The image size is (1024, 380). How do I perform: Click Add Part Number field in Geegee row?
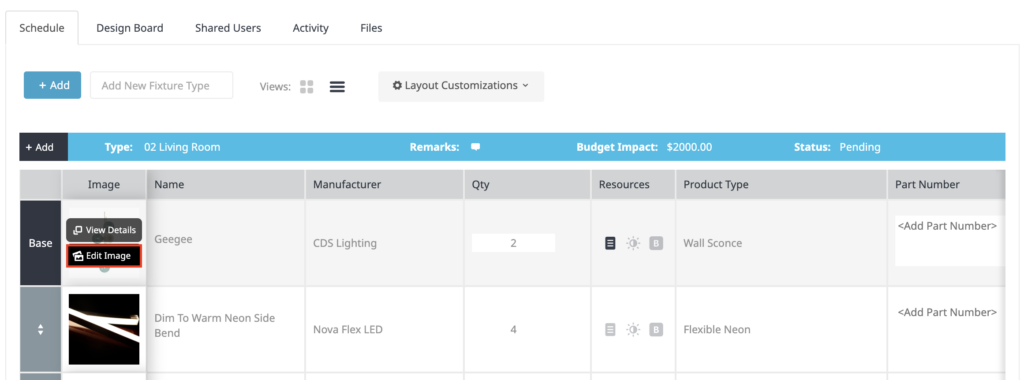pos(949,241)
